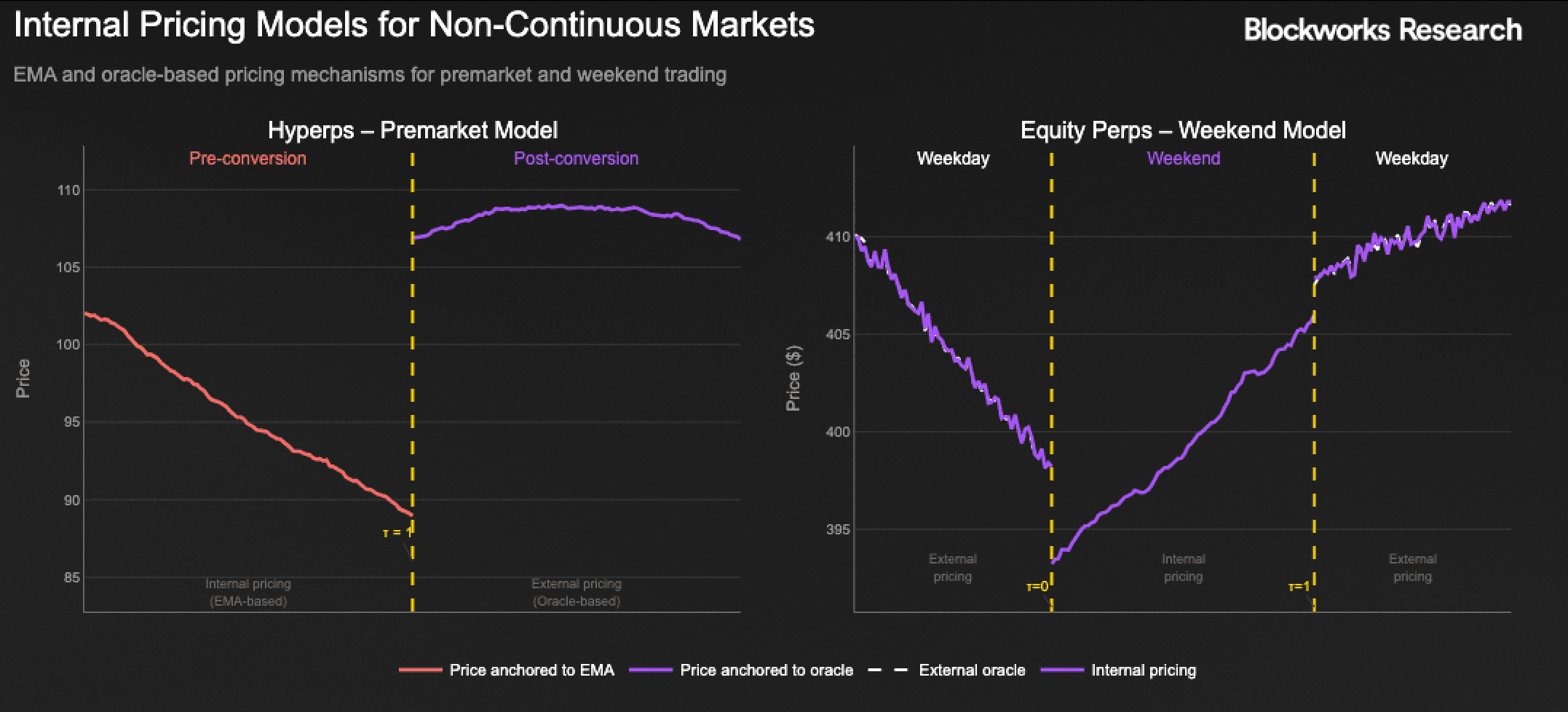Hide the 'Internal pricing' legend series
This screenshot has height=712, width=1568.
[1143, 671]
